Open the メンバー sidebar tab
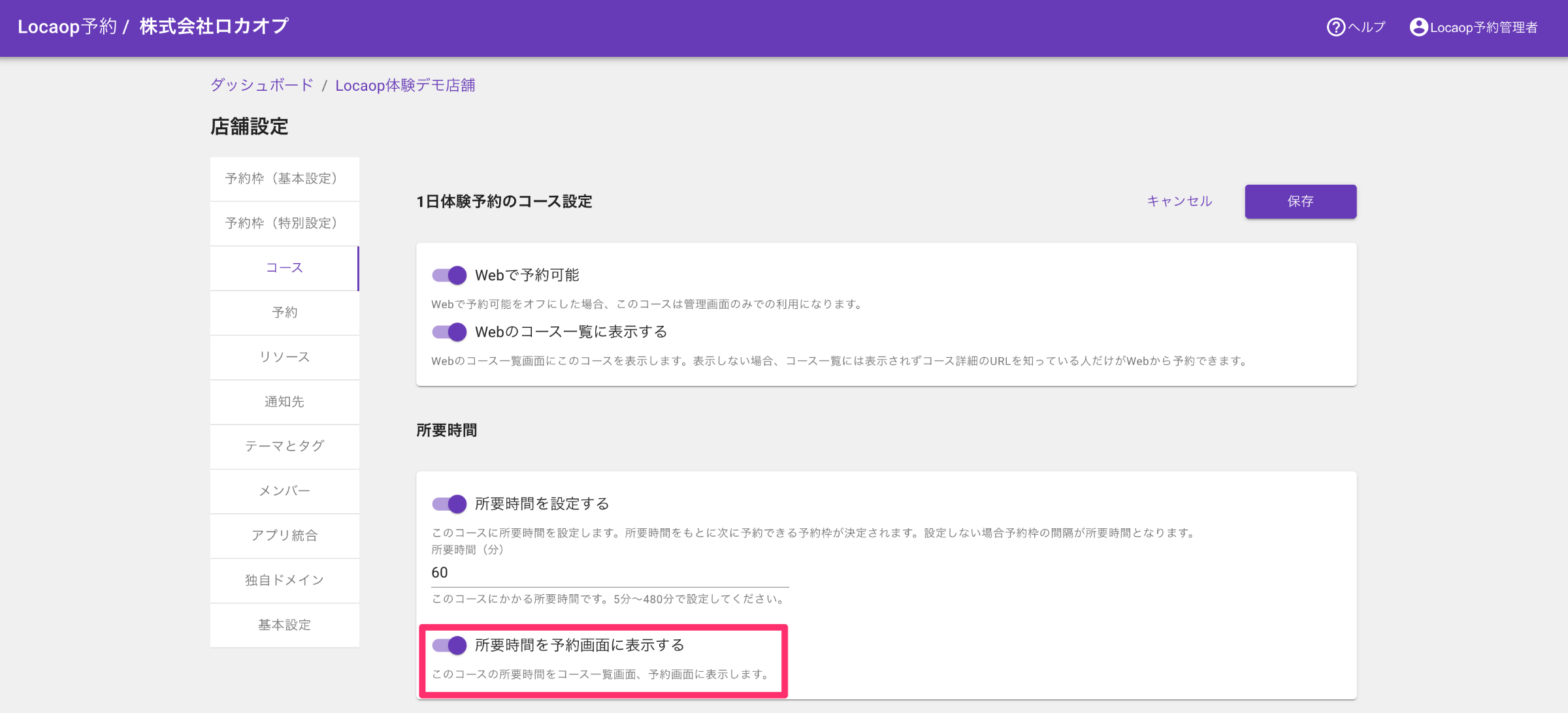The width and height of the screenshot is (1568, 713). (x=284, y=490)
